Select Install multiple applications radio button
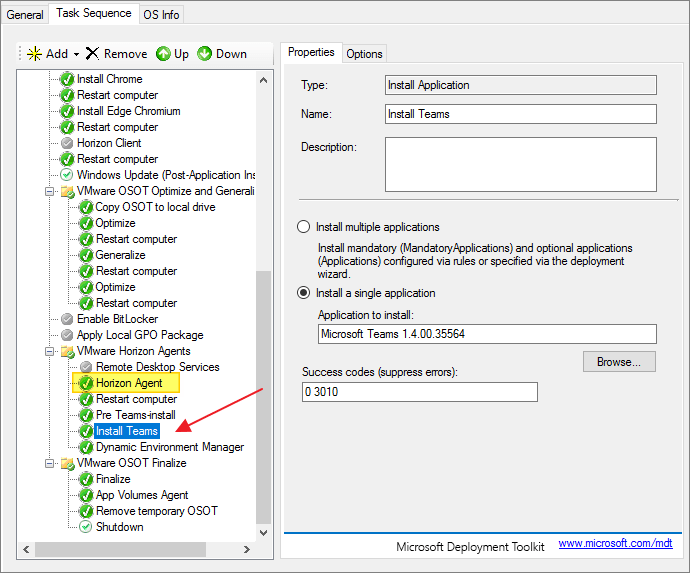This screenshot has width=690, height=573. pos(304,227)
